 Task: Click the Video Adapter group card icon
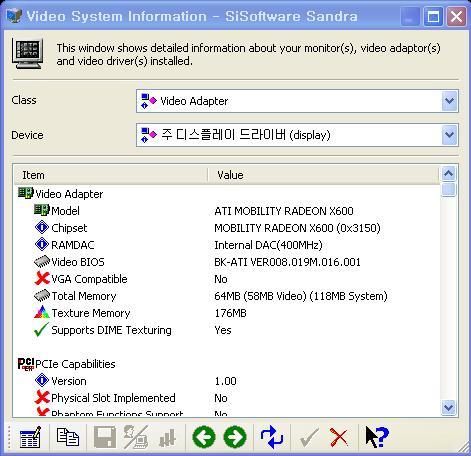pyautogui.click(x=26, y=193)
